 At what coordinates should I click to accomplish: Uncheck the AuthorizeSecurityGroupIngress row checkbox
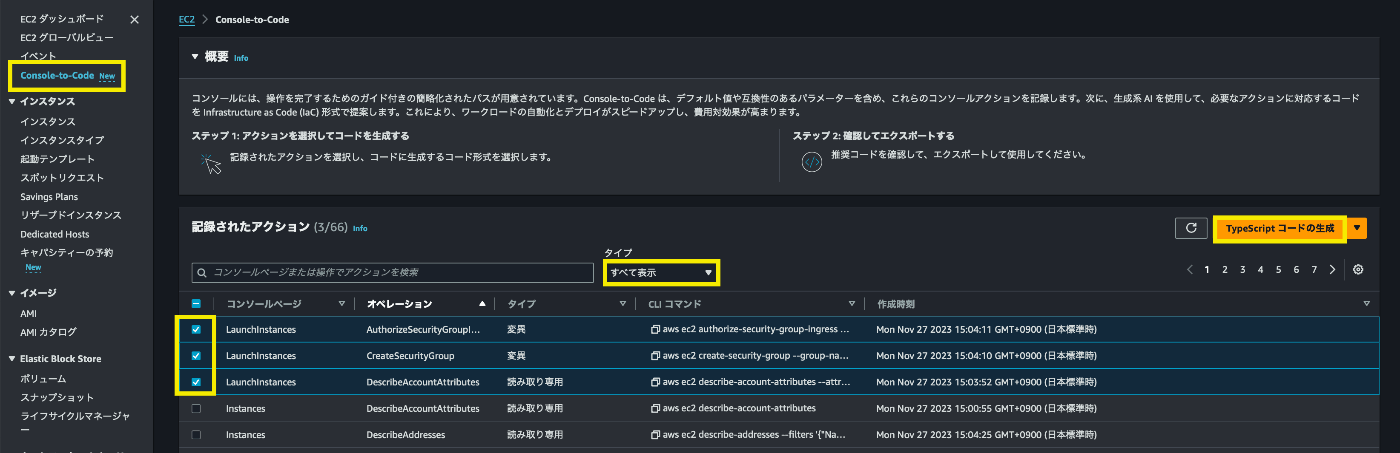(196, 328)
